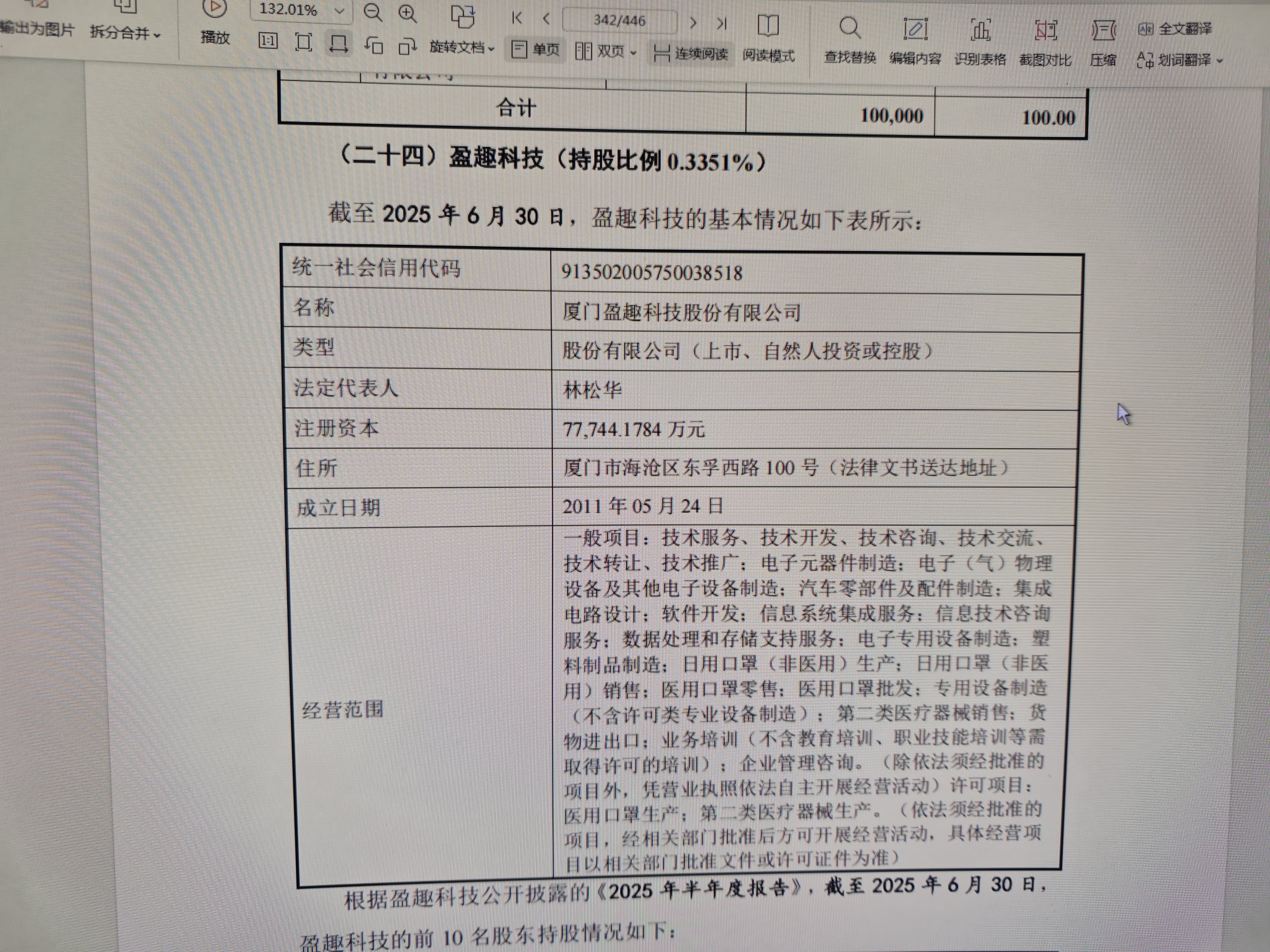Click the fit width icon
1270x952 pixels.
coord(338,43)
